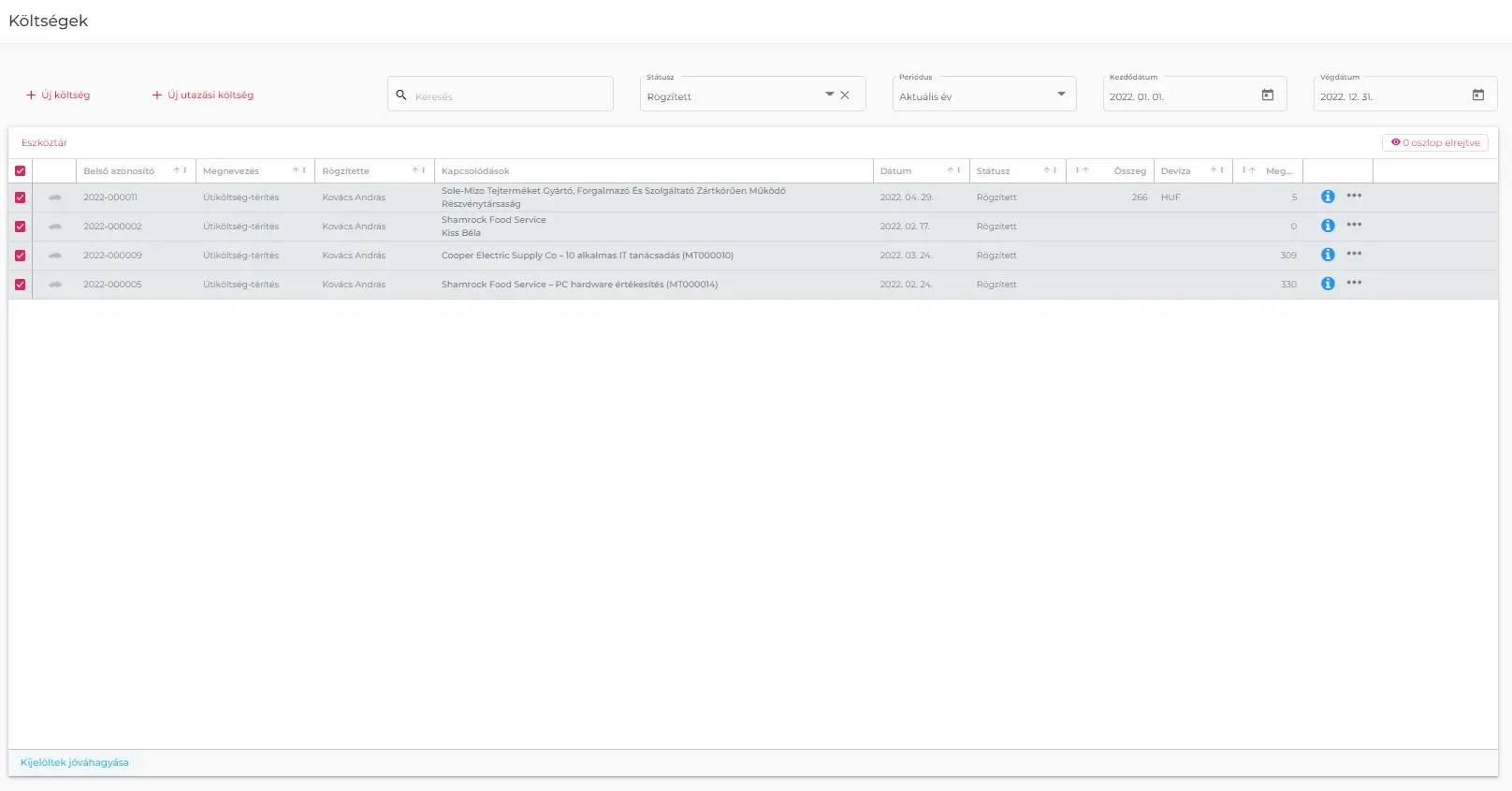Clear the Státusz filter with X

[x=845, y=95]
